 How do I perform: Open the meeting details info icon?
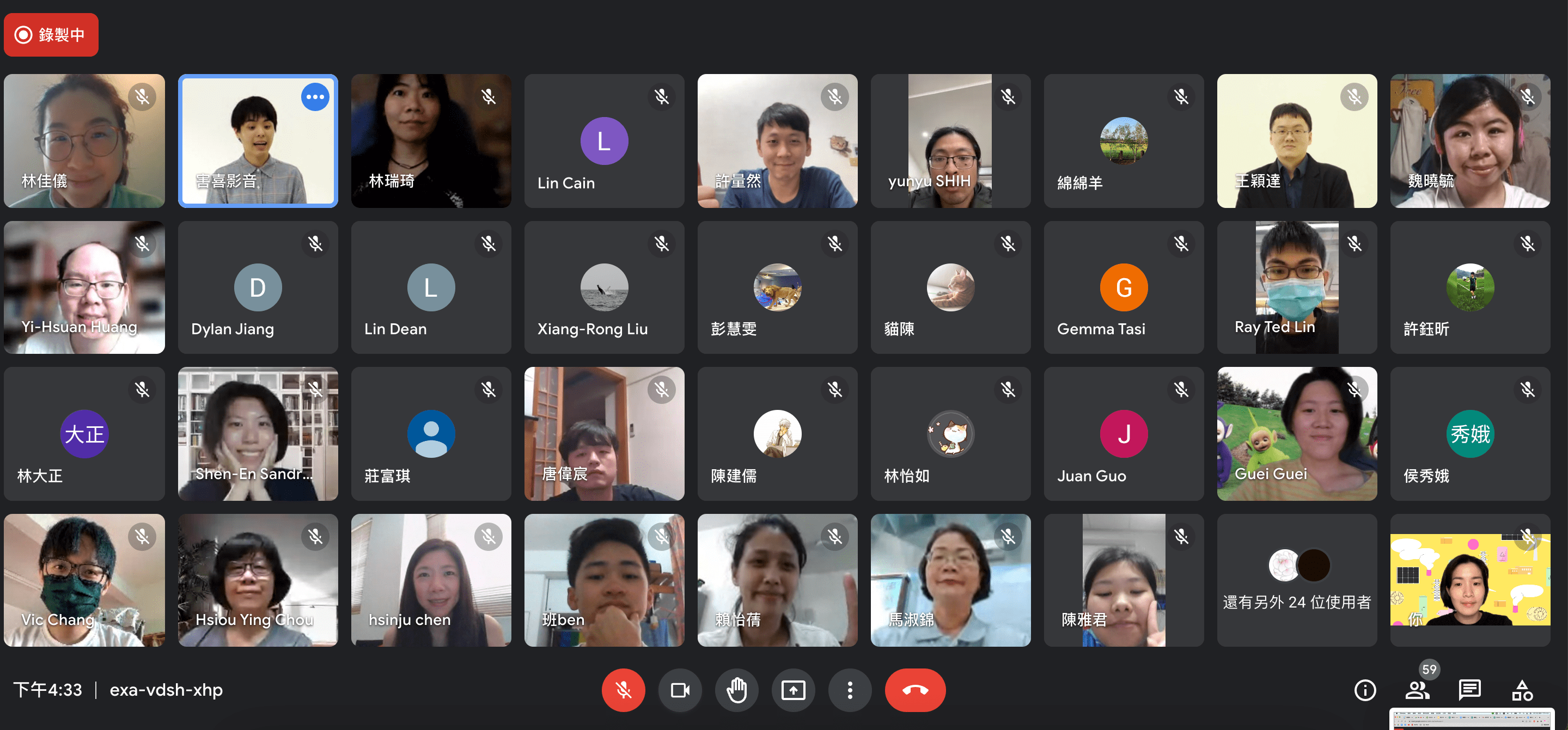pos(1365,690)
